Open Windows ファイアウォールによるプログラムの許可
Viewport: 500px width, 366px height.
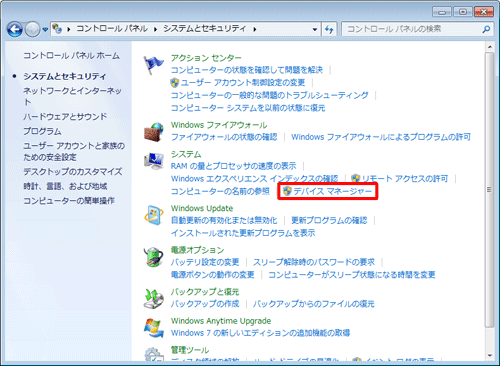pos(381,137)
